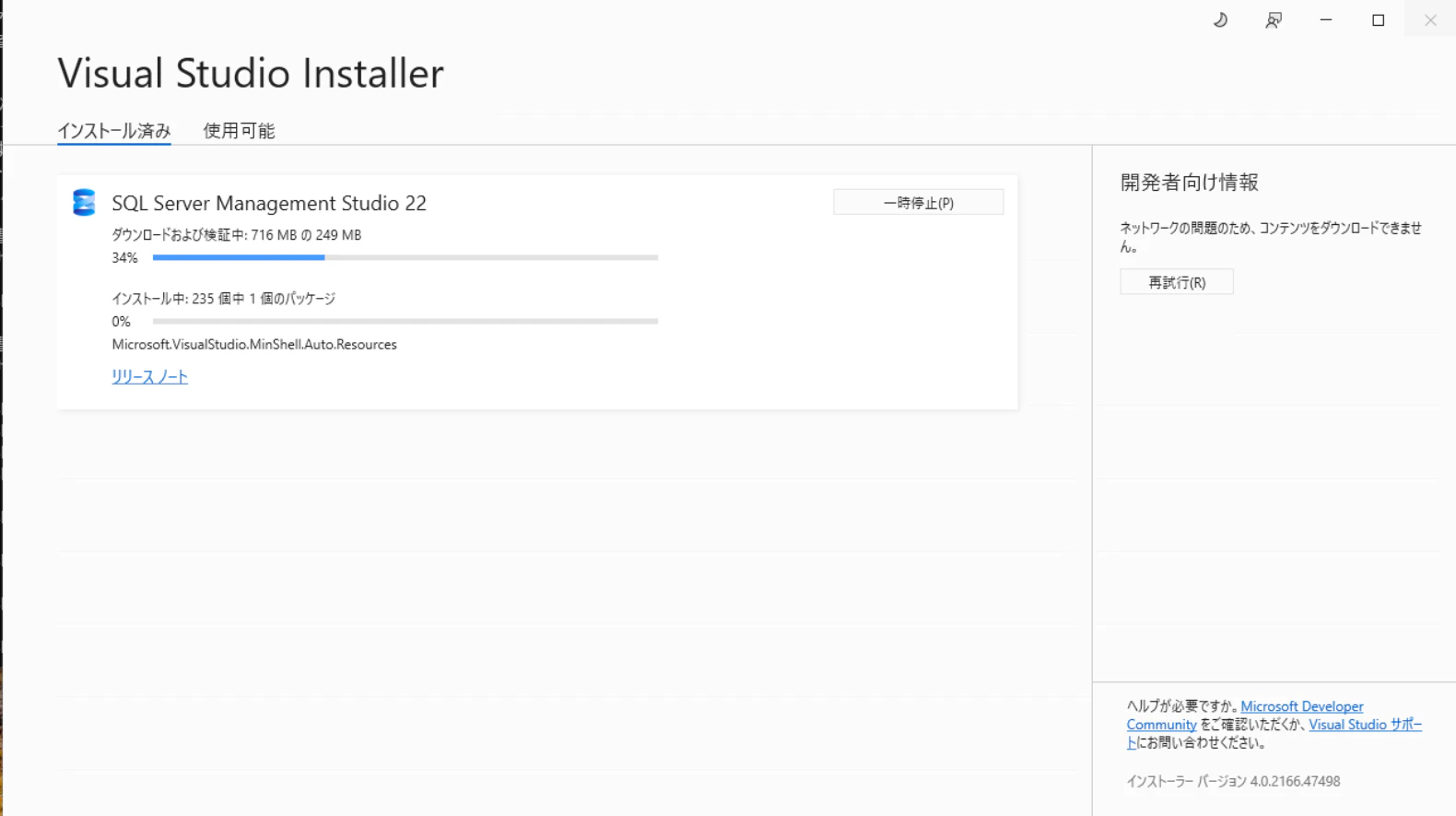Select the SQL Server Management Studio 22 title

269,203
